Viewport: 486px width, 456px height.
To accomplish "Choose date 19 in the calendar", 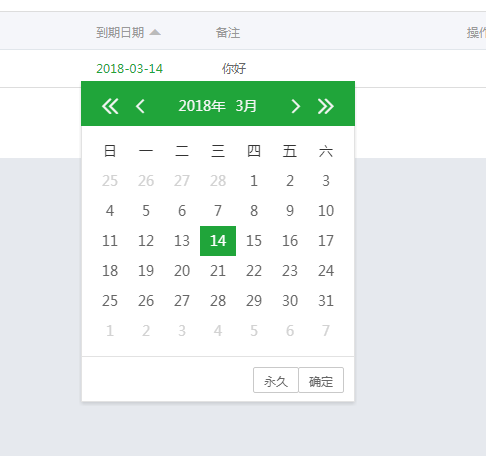I will [146, 271].
